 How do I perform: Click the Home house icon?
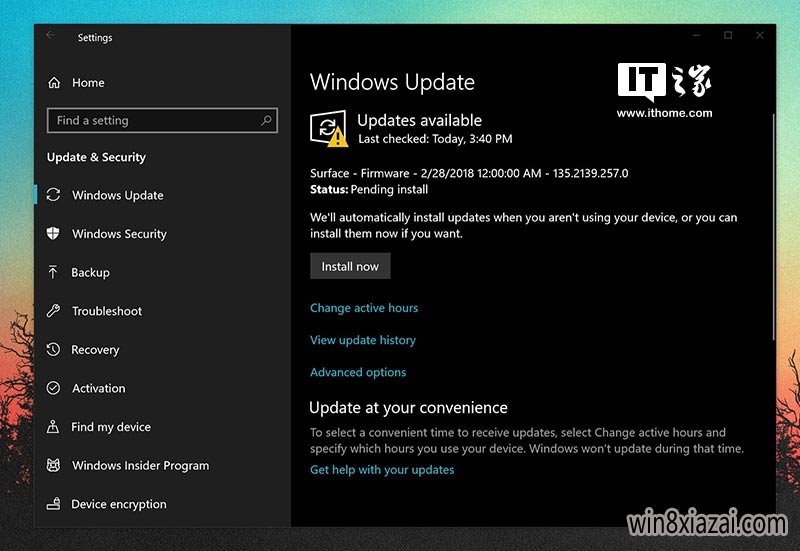(x=54, y=83)
